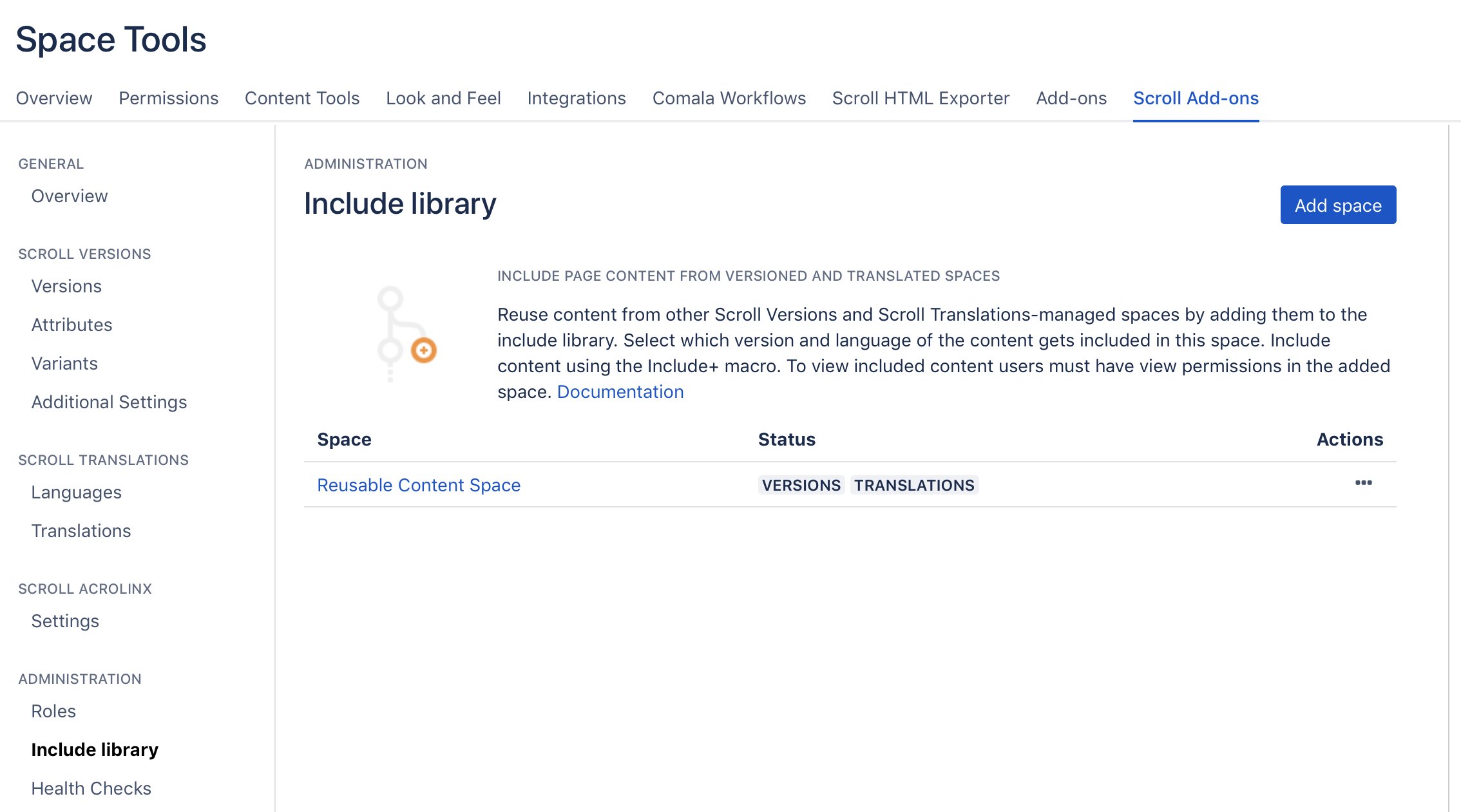Viewport: 1461px width, 812px height.
Task: Click the VERSIONS status badge
Action: 801,485
